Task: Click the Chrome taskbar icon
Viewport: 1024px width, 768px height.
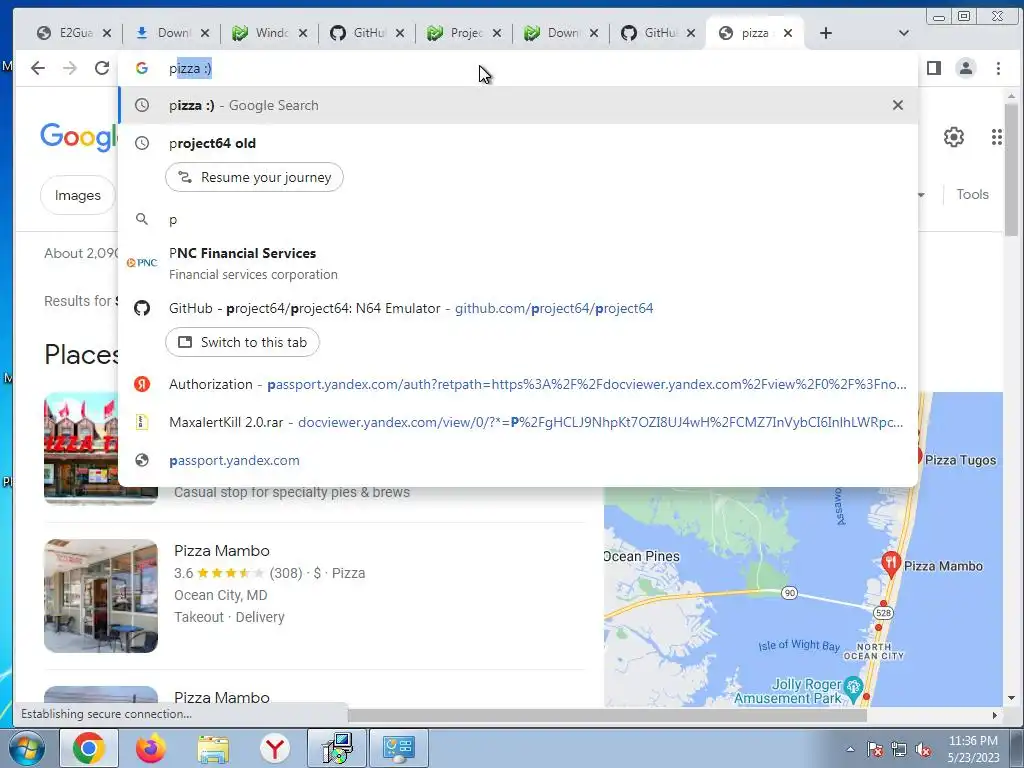Action: (89, 748)
